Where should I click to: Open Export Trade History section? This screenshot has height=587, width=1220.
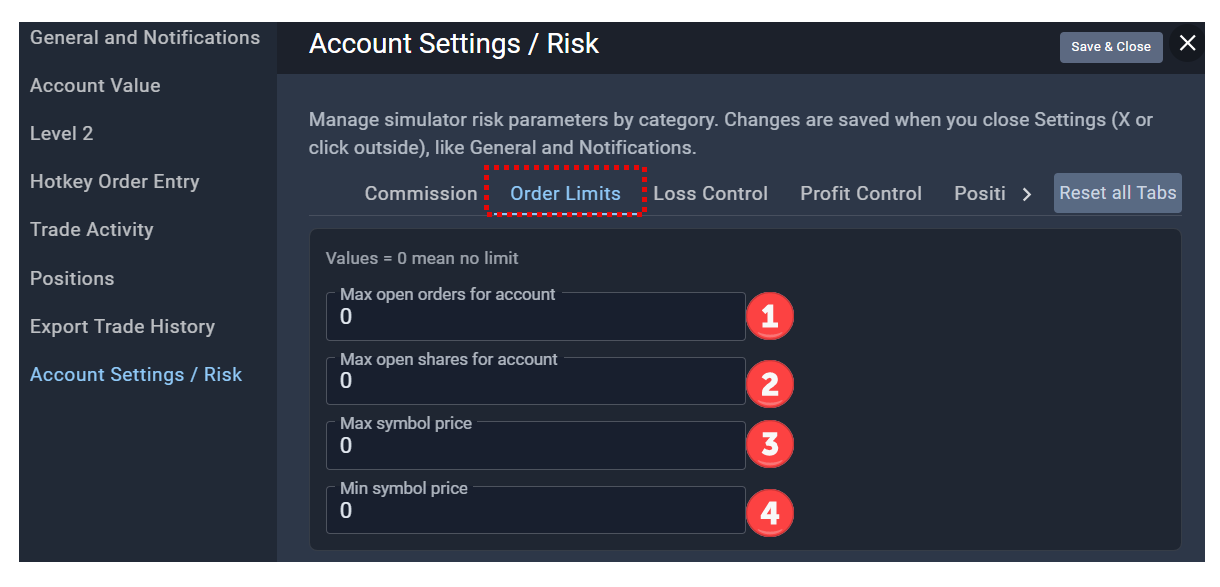(x=122, y=326)
